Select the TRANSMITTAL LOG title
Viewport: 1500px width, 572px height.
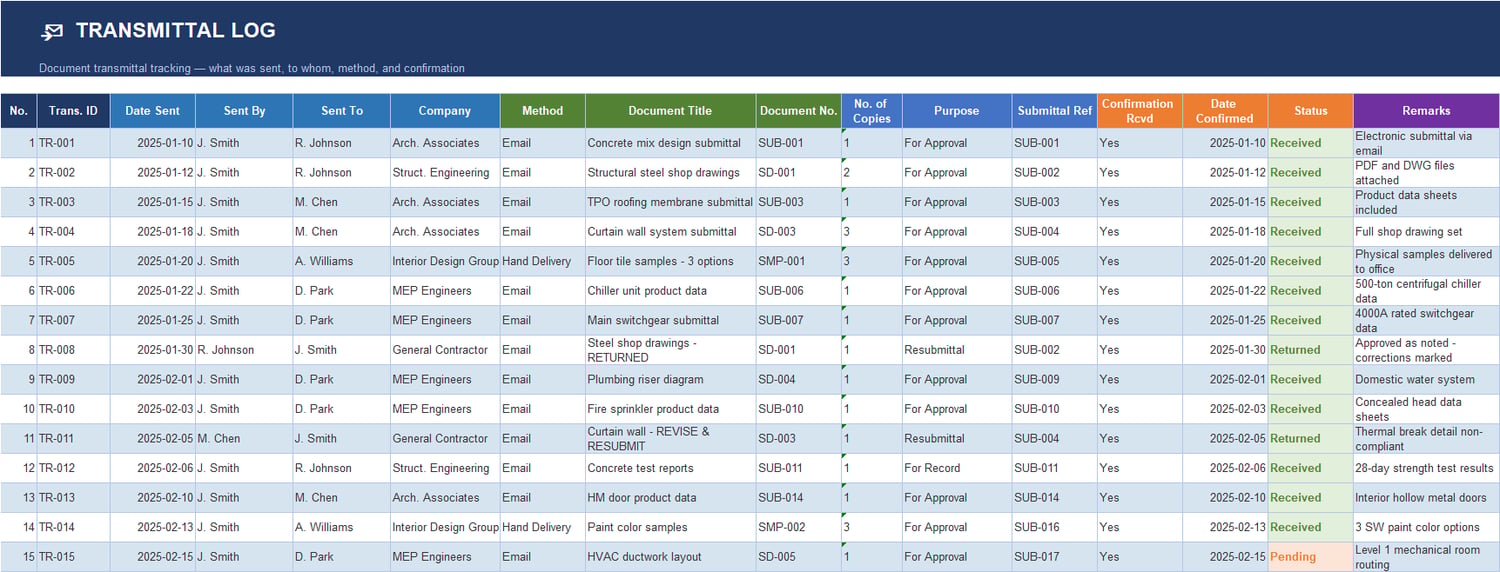(176, 31)
